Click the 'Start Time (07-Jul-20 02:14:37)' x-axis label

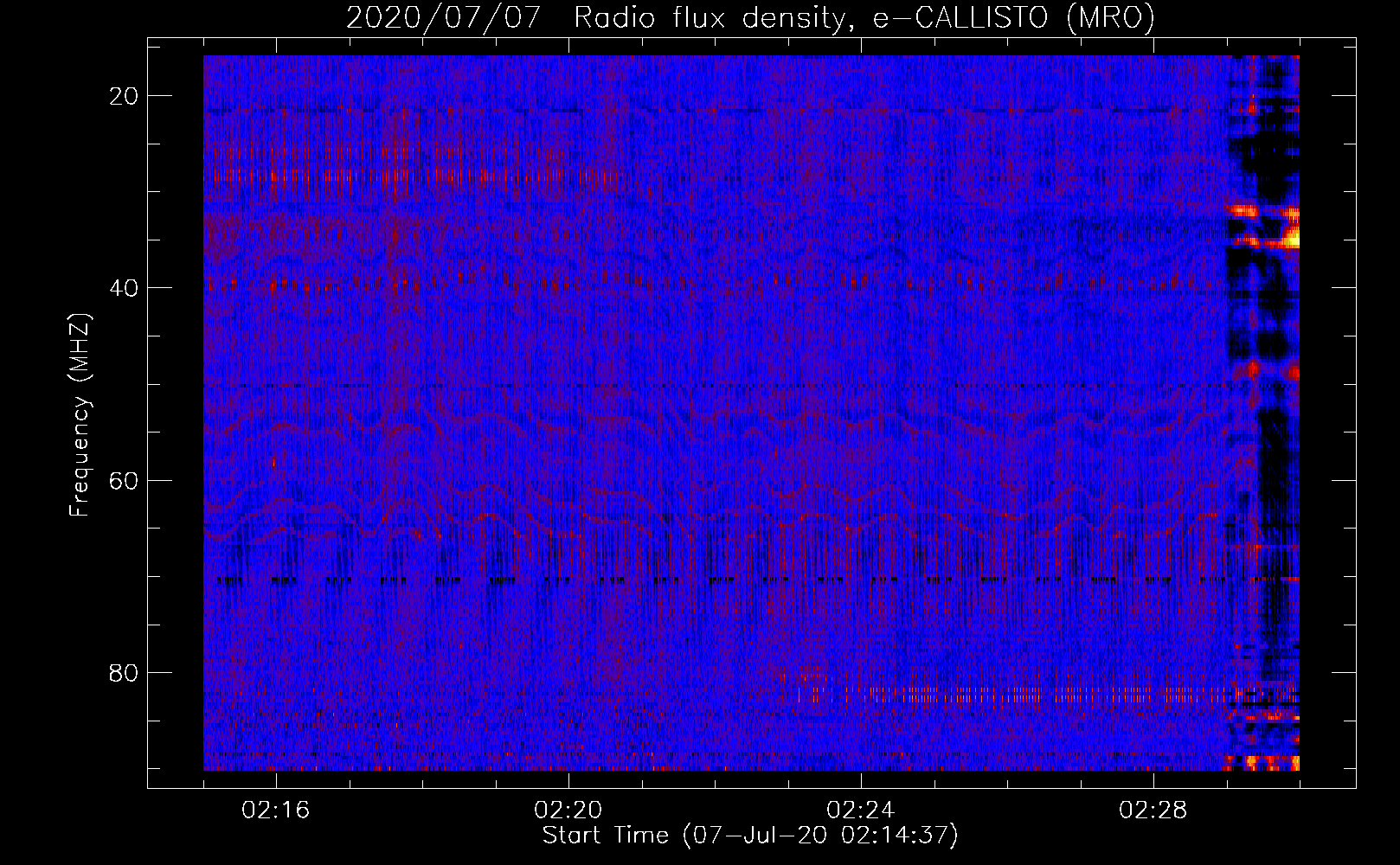(x=750, y=836)
